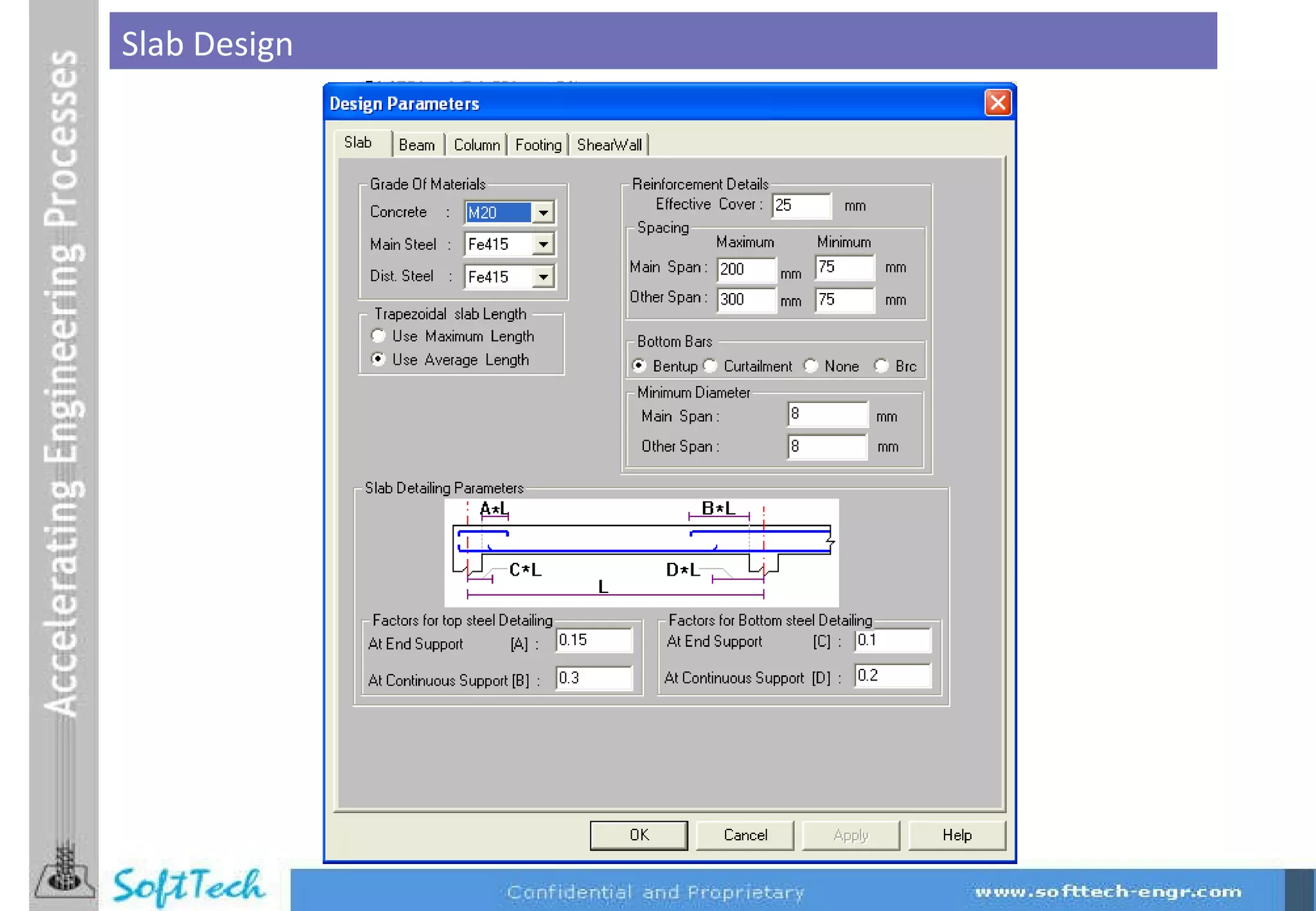Edit Main Span maximum spacing field

tap(746, 269)
